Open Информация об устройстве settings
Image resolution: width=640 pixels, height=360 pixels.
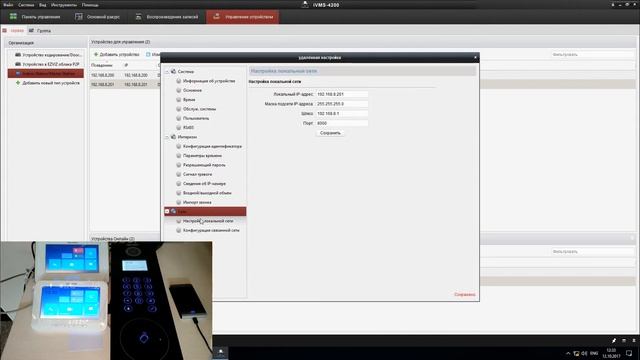click(209, 81)
